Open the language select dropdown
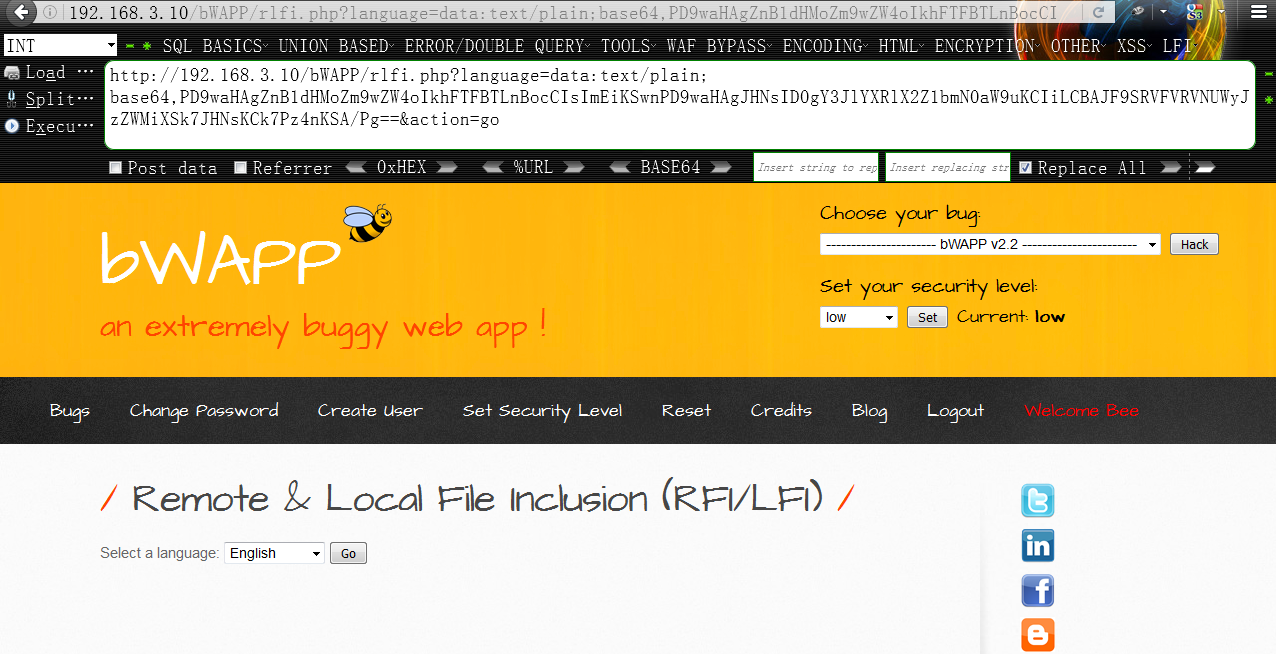This screenshot has height=654, width=1276. point(275,553)
